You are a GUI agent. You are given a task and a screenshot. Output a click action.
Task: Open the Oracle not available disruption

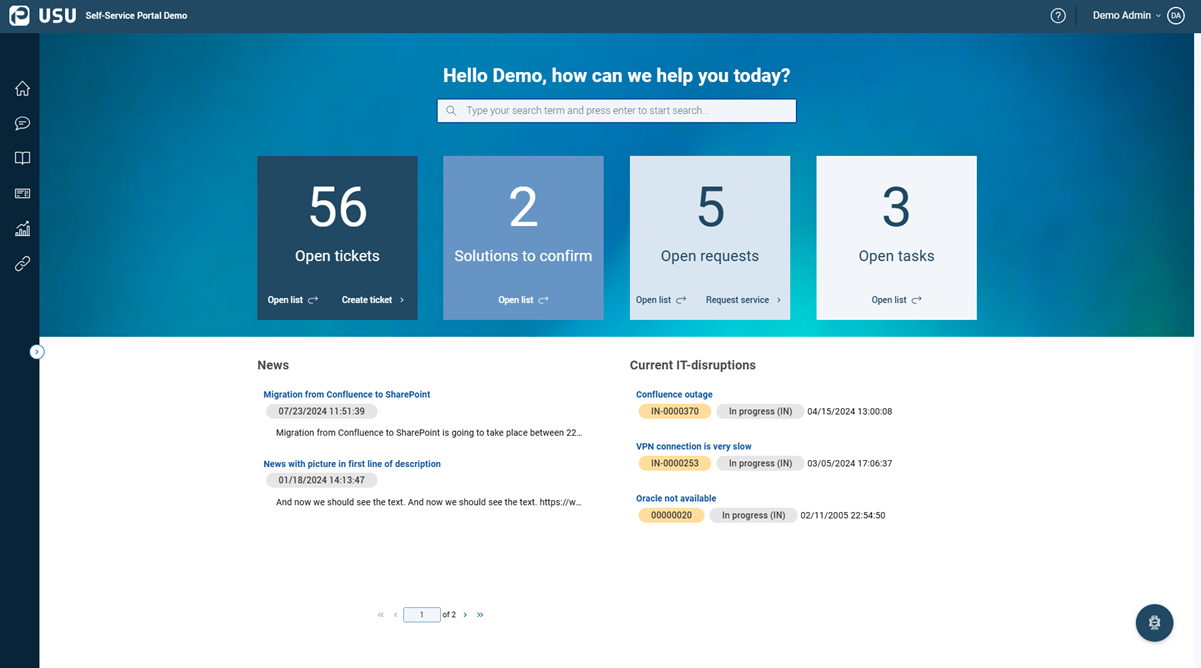pos(676,499)
